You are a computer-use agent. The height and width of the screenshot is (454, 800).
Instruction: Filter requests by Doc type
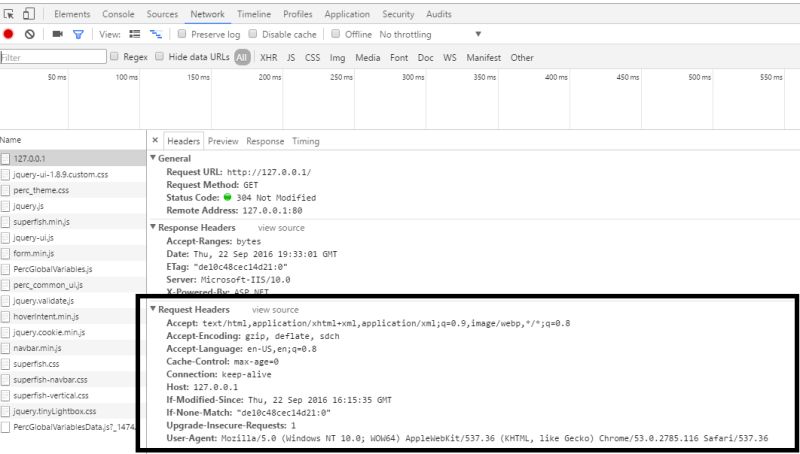pos(425,58)
